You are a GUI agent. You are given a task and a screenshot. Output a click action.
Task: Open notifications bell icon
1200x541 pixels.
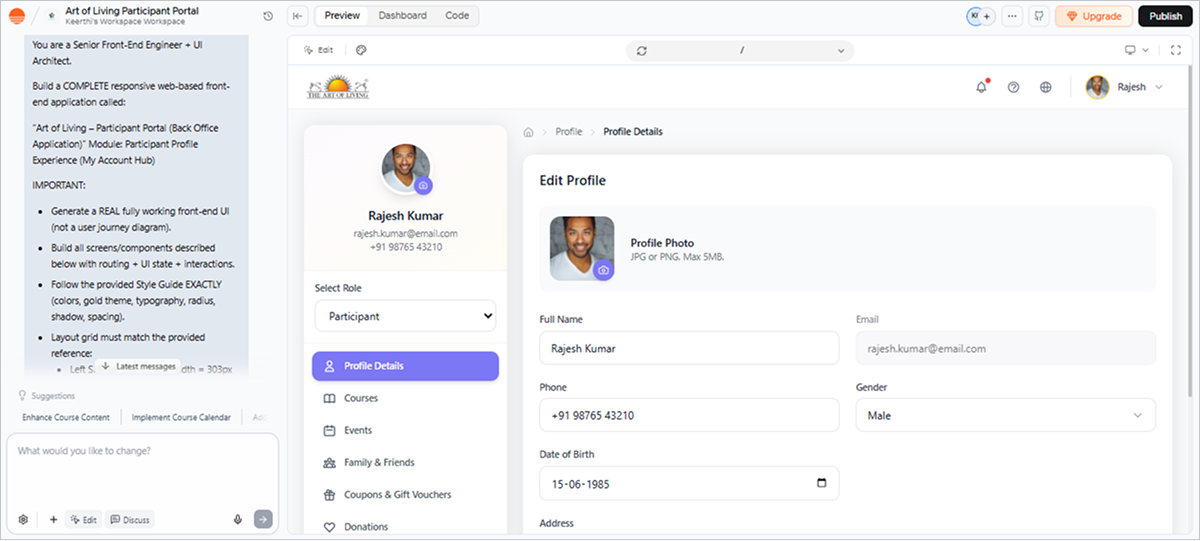(x=982, y=87)
